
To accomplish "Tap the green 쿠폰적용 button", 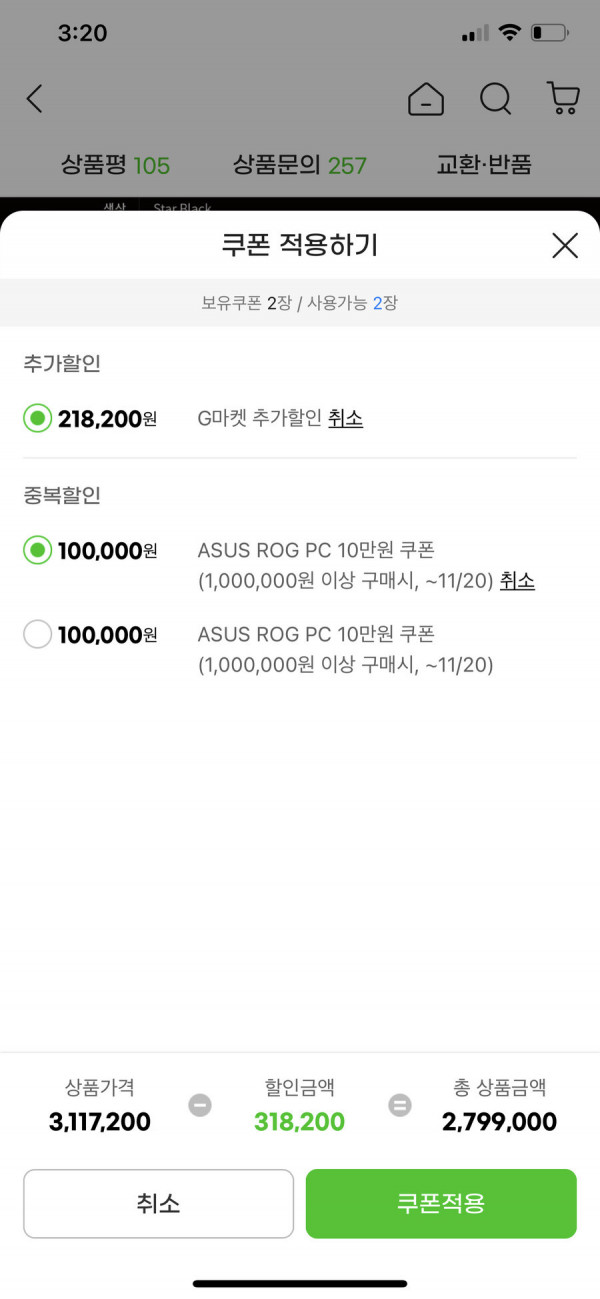I will pos(441,1203).
